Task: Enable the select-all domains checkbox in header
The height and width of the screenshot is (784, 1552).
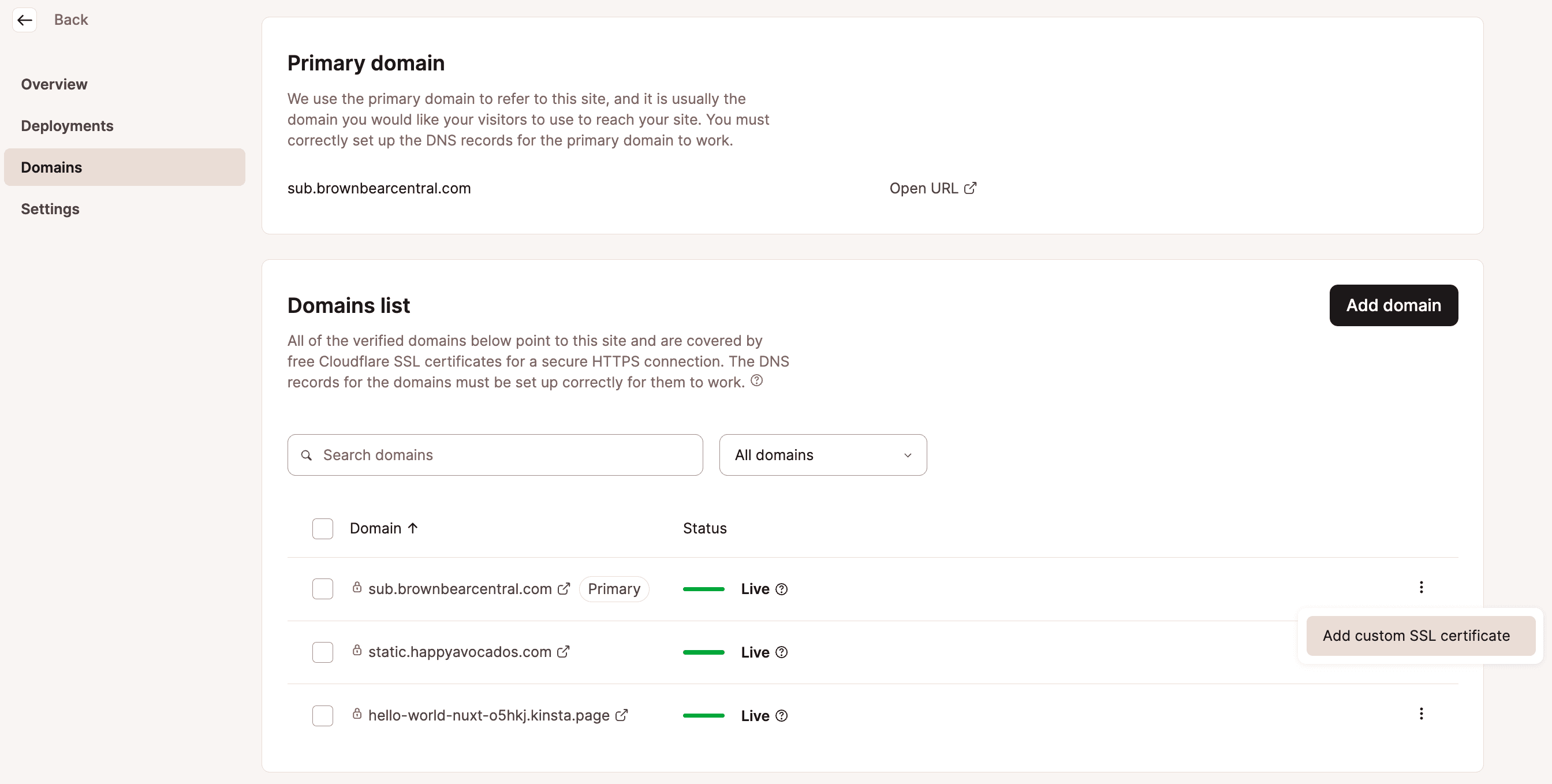Action: 322,528
